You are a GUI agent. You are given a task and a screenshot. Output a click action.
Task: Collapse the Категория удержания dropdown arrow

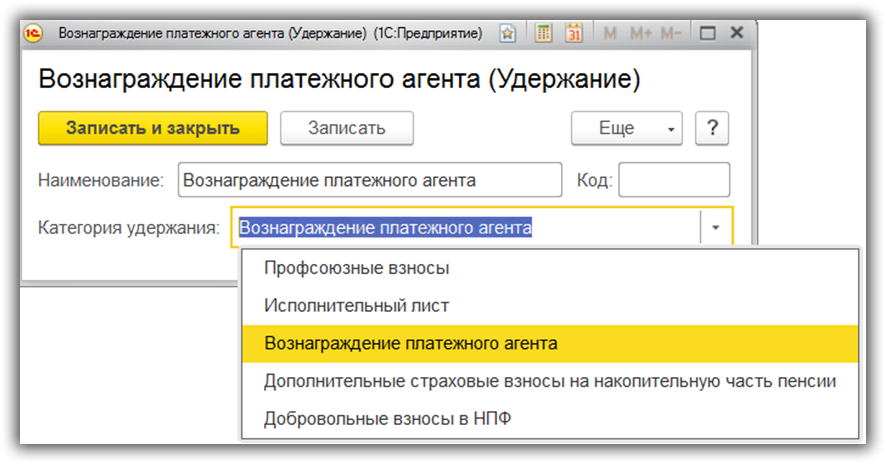click(x=716, y=228)
